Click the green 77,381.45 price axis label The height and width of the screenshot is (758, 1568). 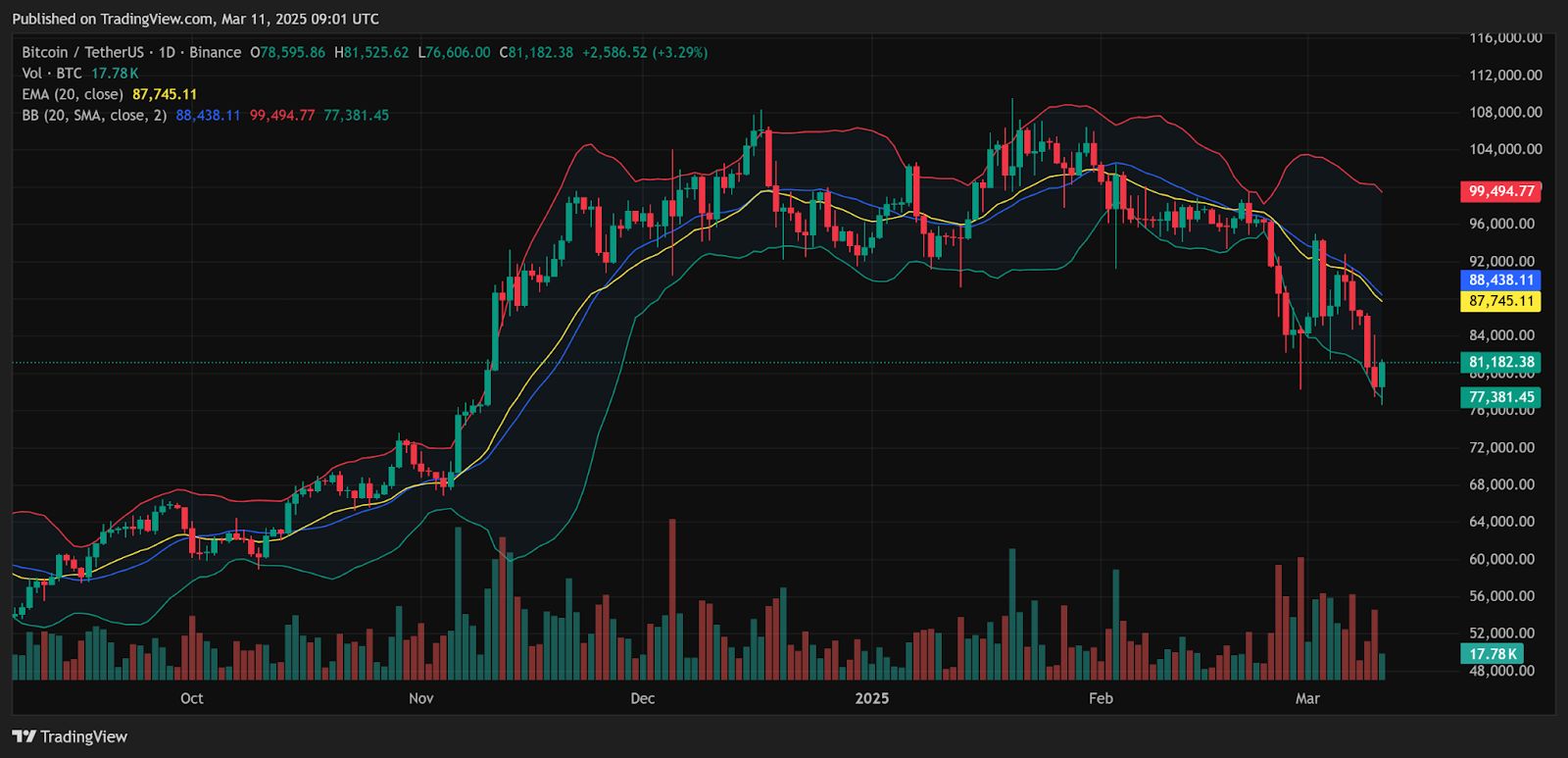1500,397
